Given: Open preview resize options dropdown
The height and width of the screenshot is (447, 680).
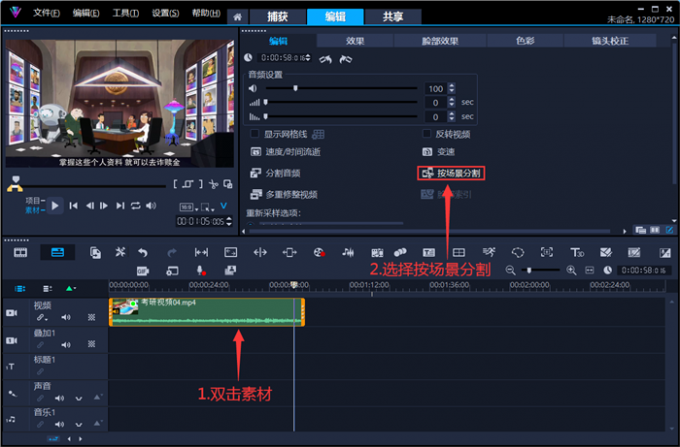Looking at the screenshot, I should (x=207, y=207).
